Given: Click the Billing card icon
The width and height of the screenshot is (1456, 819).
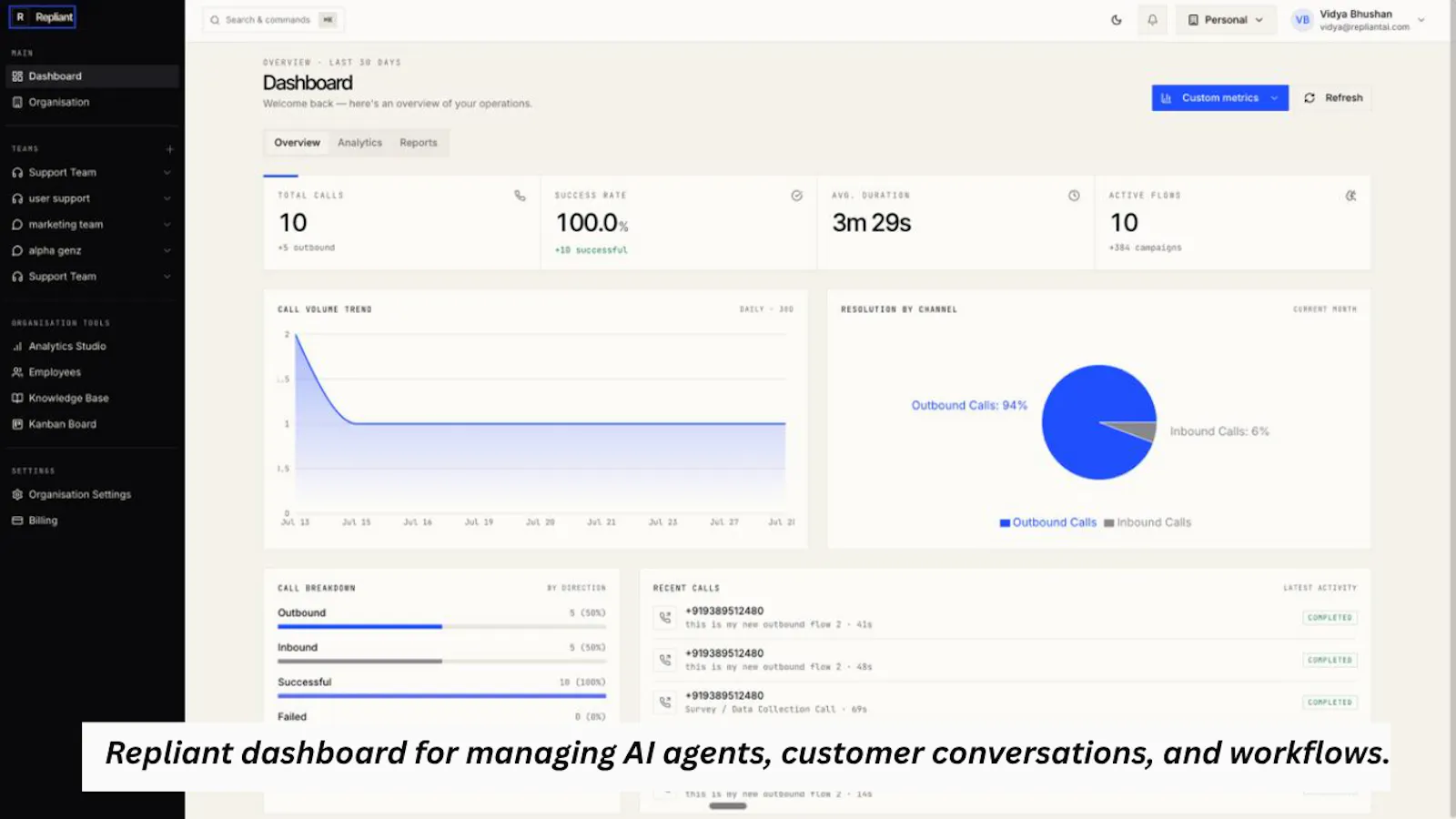Looking at the screenshot, I should [17, 521].
